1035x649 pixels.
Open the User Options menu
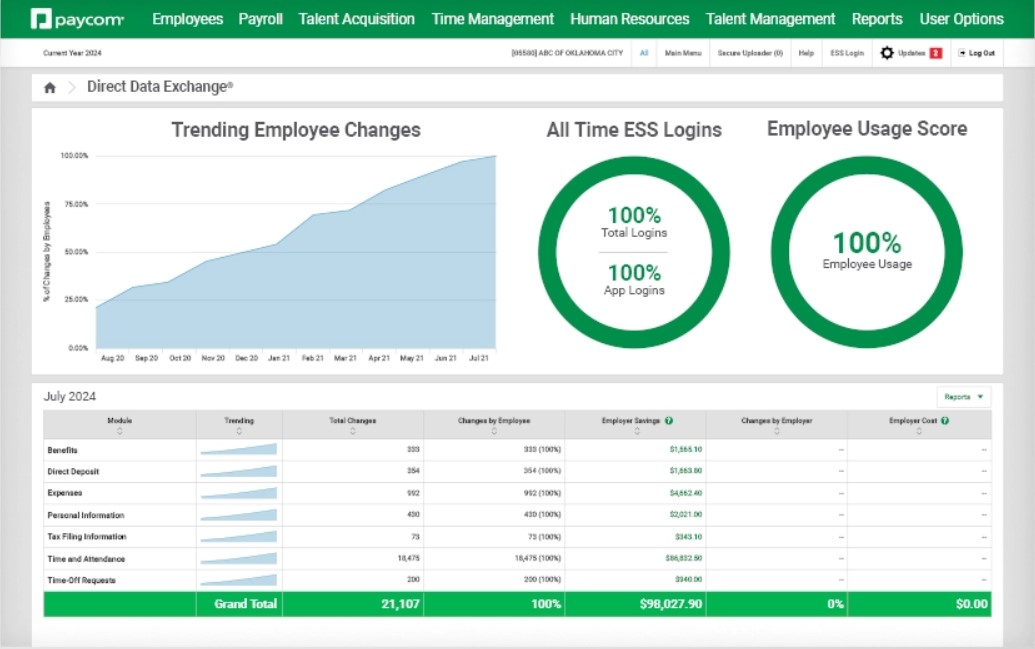pyautogui.click(x=961, y=18)
